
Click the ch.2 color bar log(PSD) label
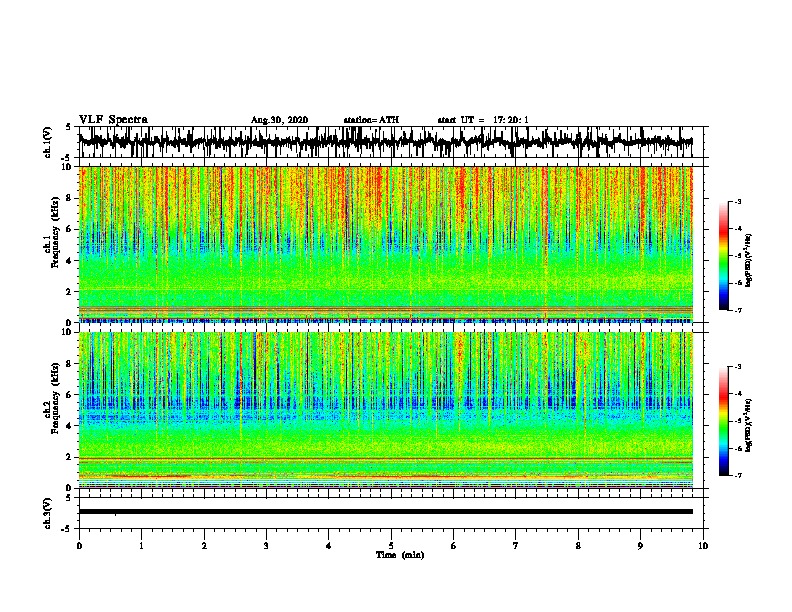coord(748,425)
